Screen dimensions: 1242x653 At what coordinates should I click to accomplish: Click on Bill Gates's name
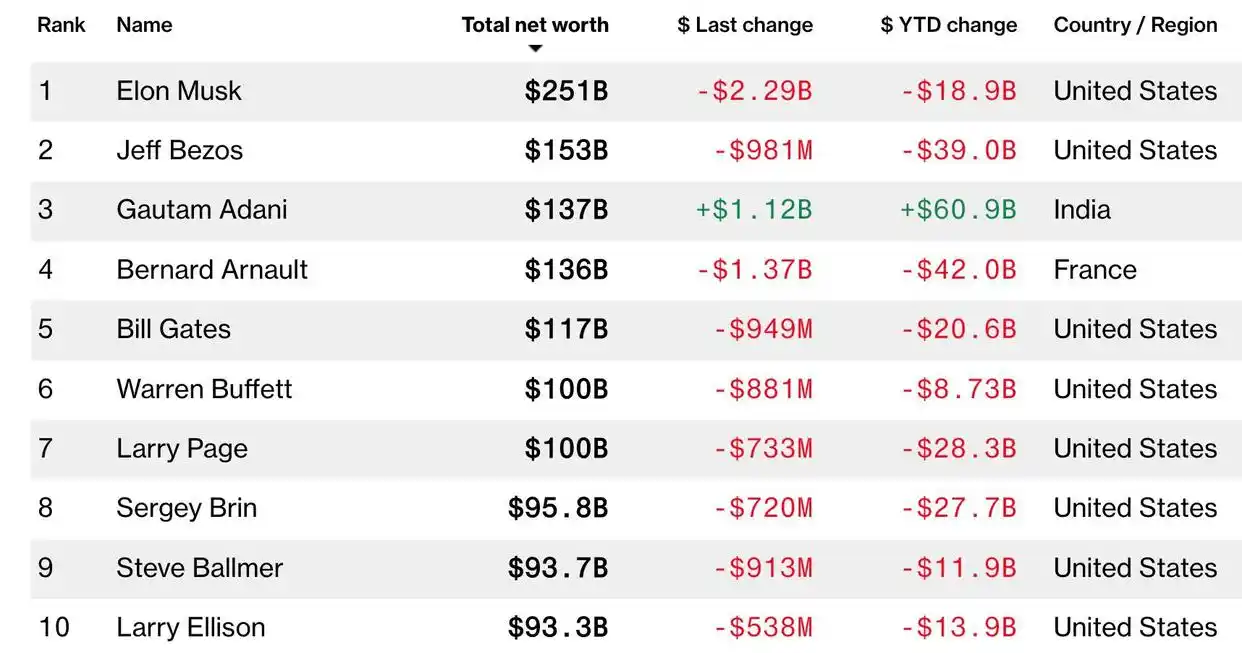click(174, 329)
